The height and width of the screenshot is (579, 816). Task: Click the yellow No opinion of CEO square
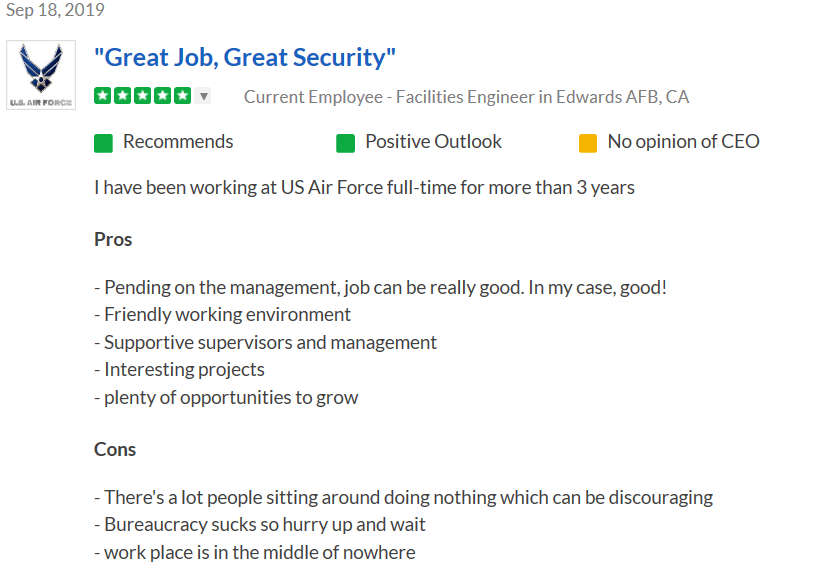tap(588, 143)
